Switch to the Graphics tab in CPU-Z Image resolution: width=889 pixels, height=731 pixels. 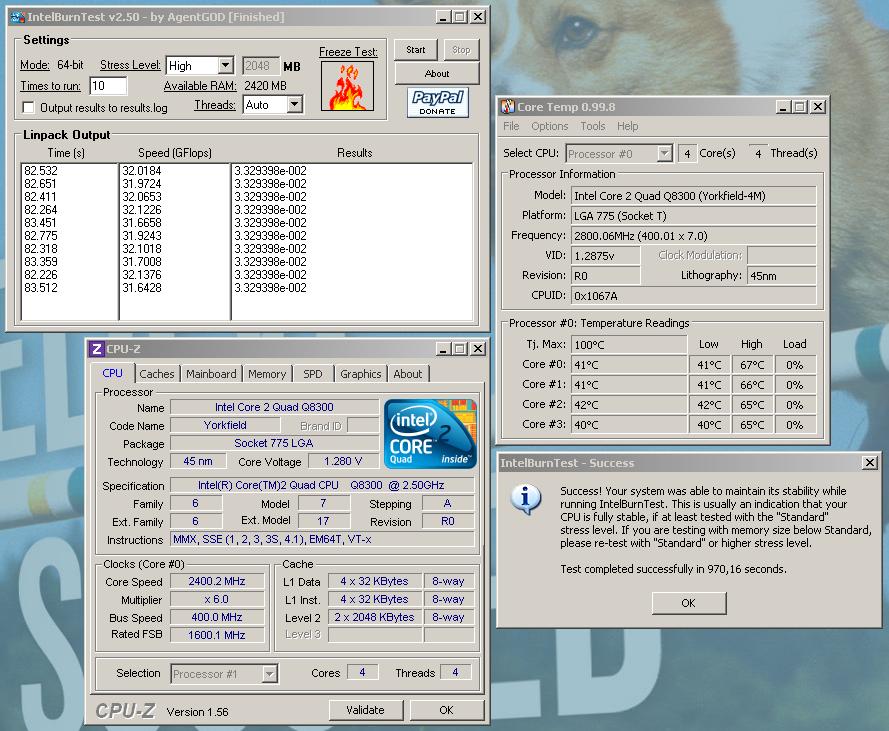click(360, 374)
